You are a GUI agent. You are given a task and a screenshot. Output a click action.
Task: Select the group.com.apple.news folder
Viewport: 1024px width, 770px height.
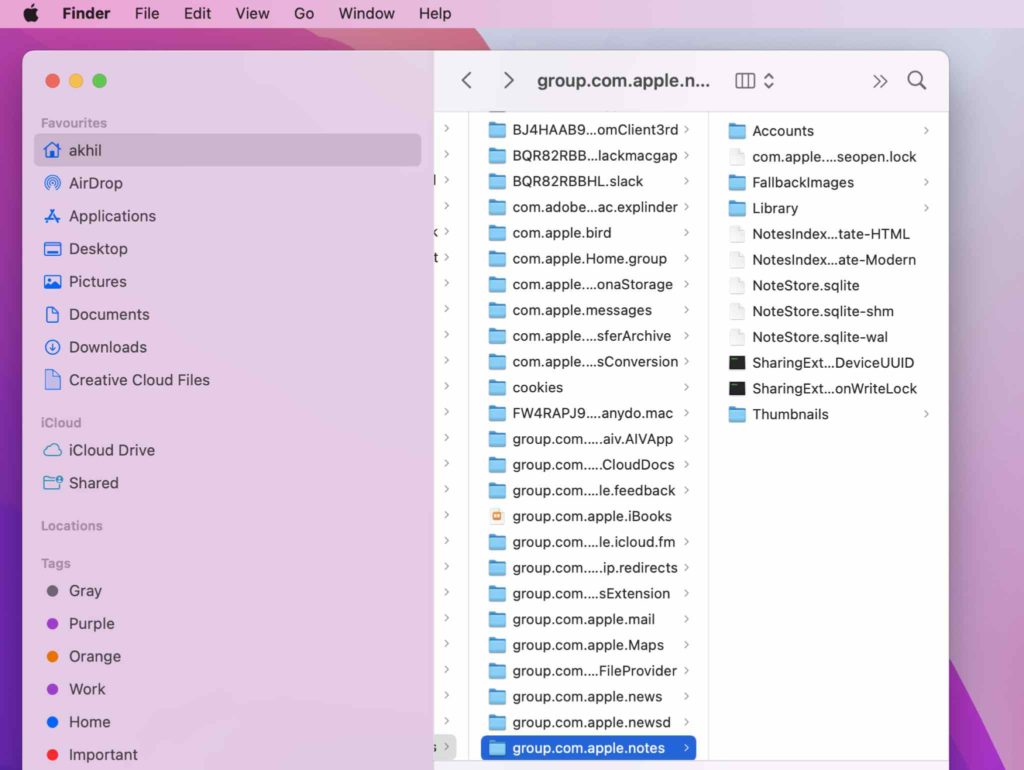(x=588, y=696)
